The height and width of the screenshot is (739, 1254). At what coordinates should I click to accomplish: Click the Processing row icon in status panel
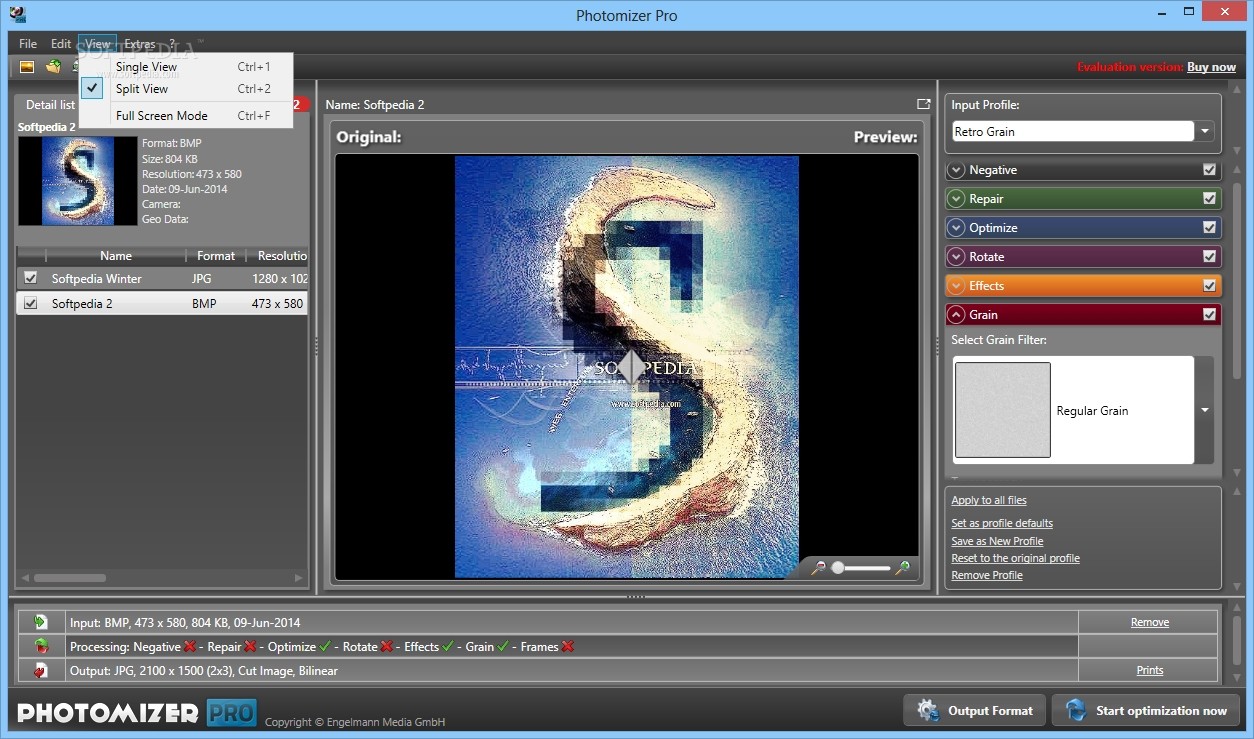[x=41, y=646]
